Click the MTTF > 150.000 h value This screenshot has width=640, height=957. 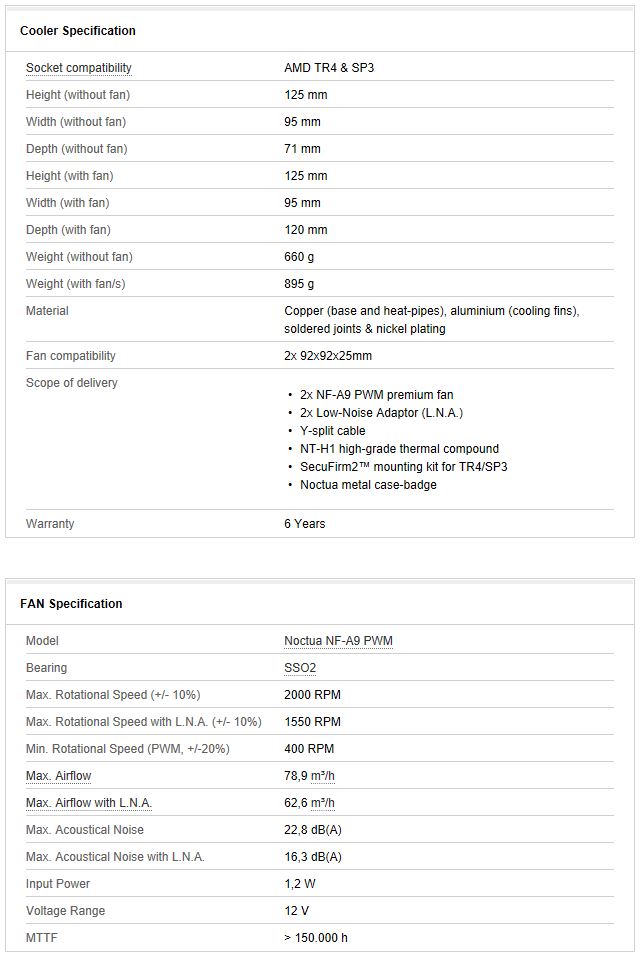316,938
